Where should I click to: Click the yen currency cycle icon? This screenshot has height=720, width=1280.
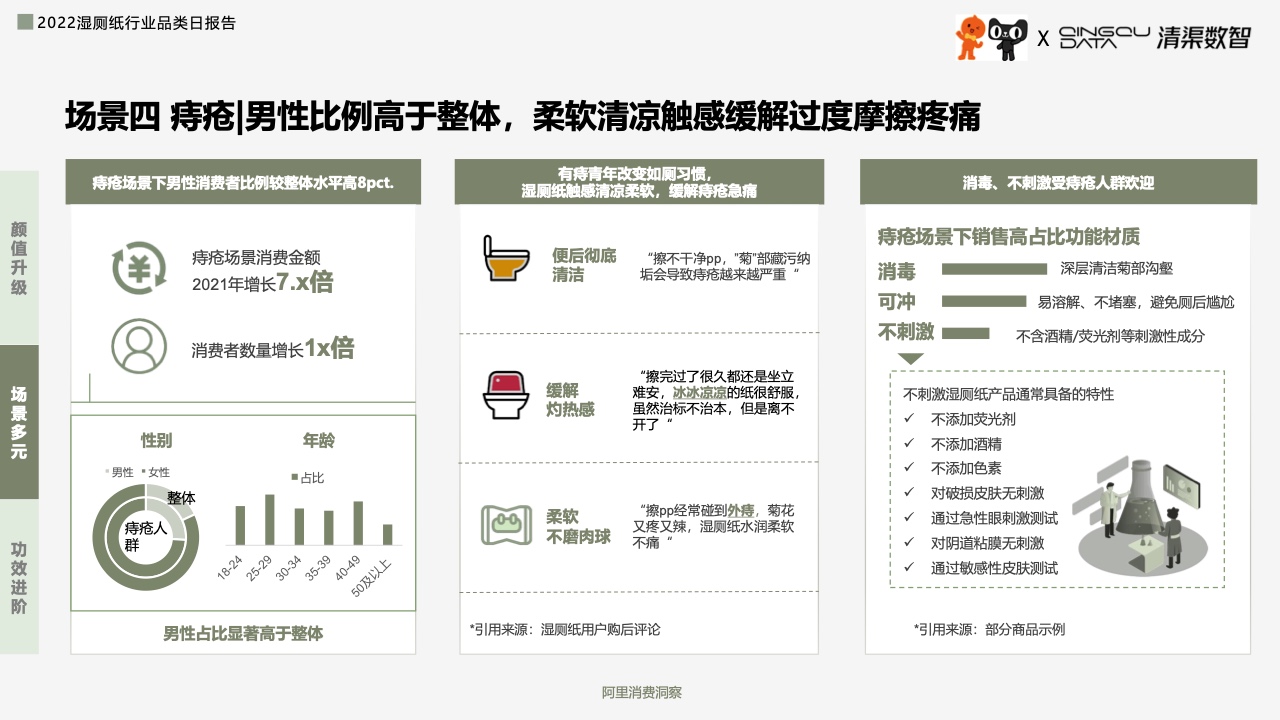click(x=139, y=268)
